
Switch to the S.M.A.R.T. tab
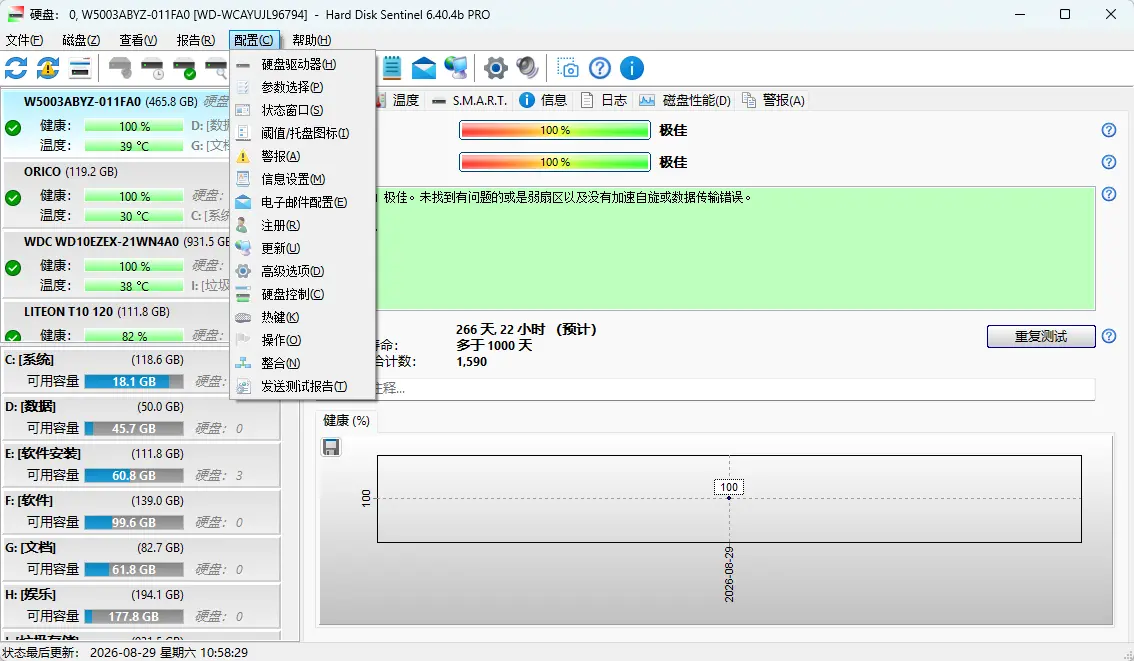(470, 101)
